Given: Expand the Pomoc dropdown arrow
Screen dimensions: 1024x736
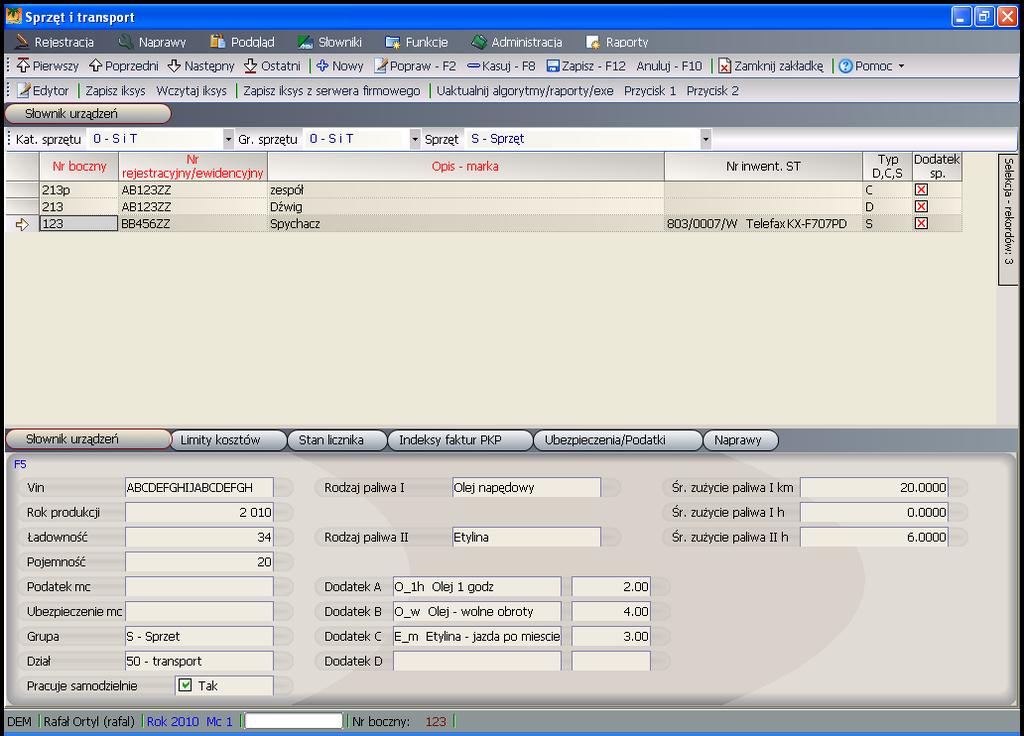Looking at the screenshot, I should click(x=901, y=66).
